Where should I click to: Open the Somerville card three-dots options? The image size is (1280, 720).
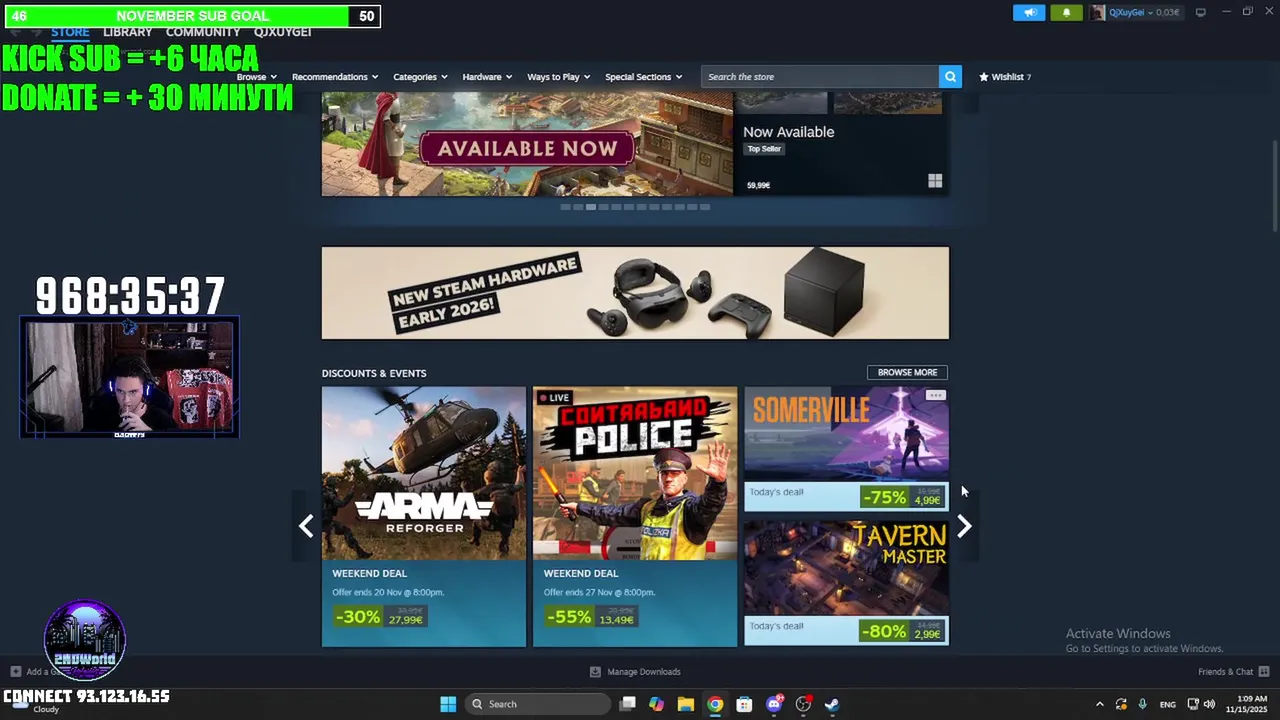935,395
